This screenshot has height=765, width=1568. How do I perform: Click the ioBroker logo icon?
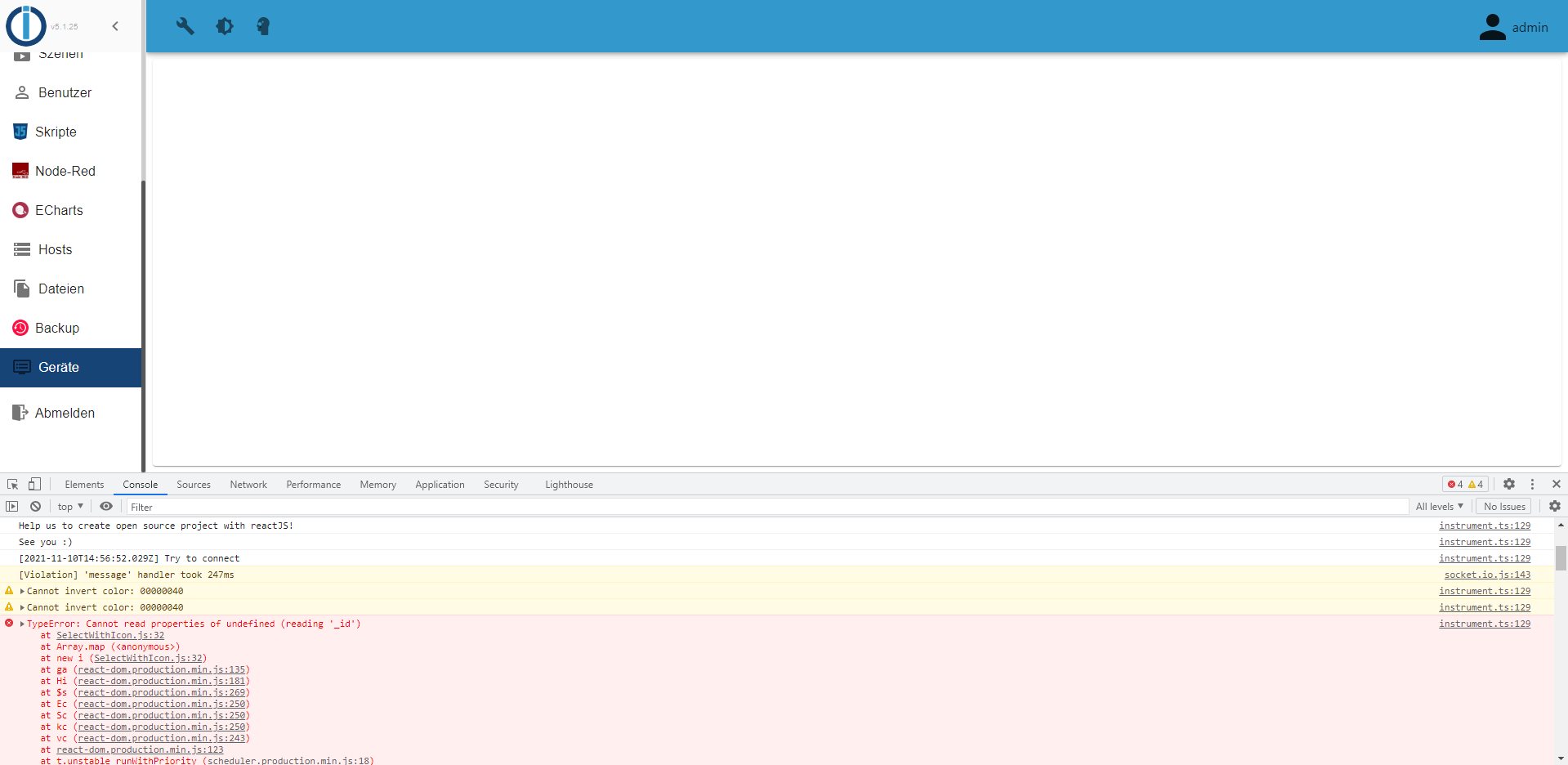pos(26,25)
